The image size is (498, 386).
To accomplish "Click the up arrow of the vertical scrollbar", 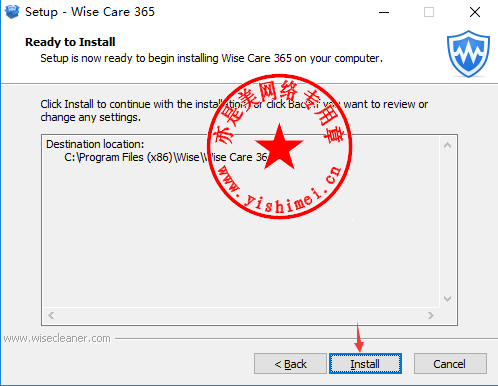I will pyautogui.click(x=447, y=145).
